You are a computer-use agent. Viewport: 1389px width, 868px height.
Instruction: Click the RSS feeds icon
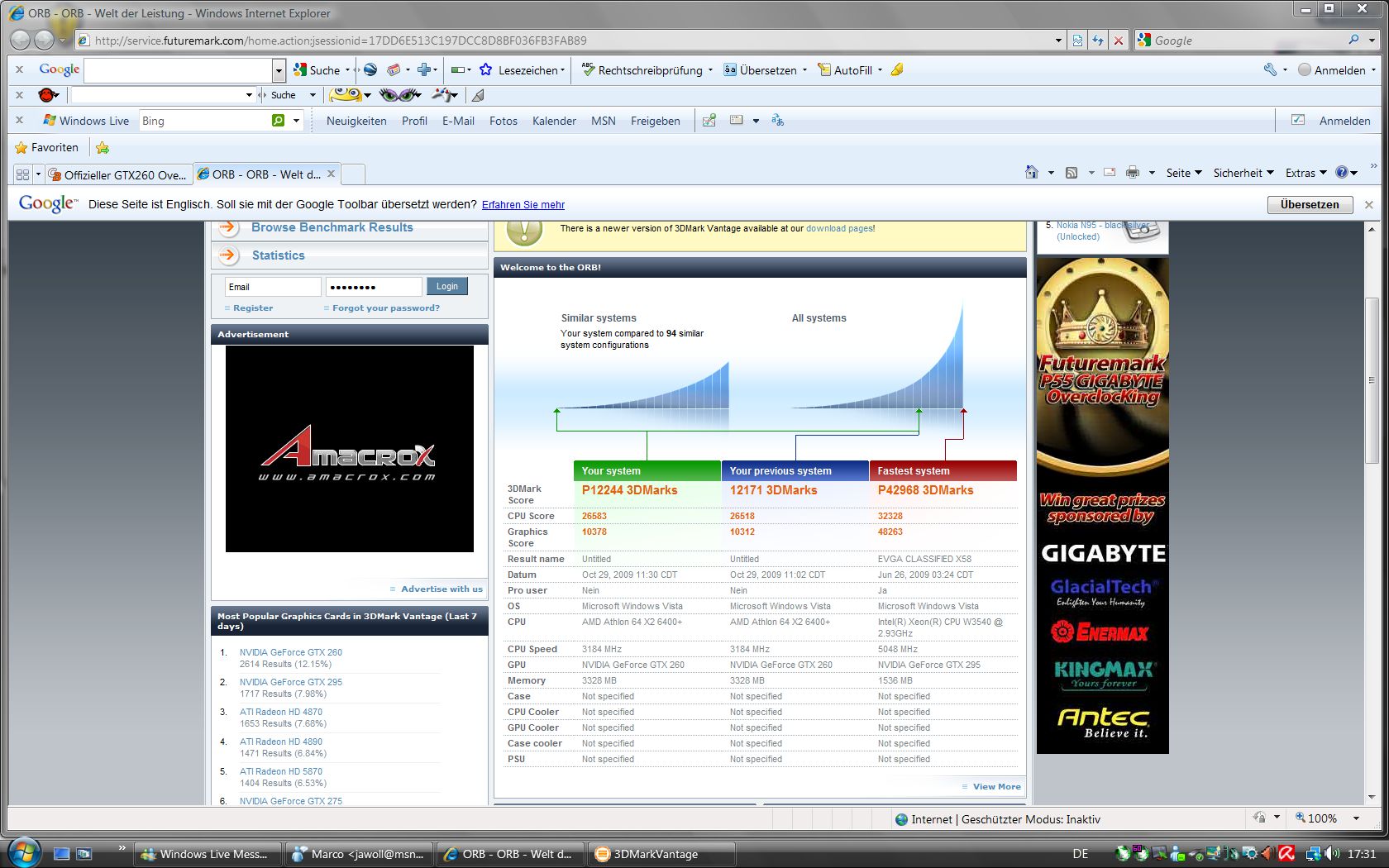[x=1072, y=173]
